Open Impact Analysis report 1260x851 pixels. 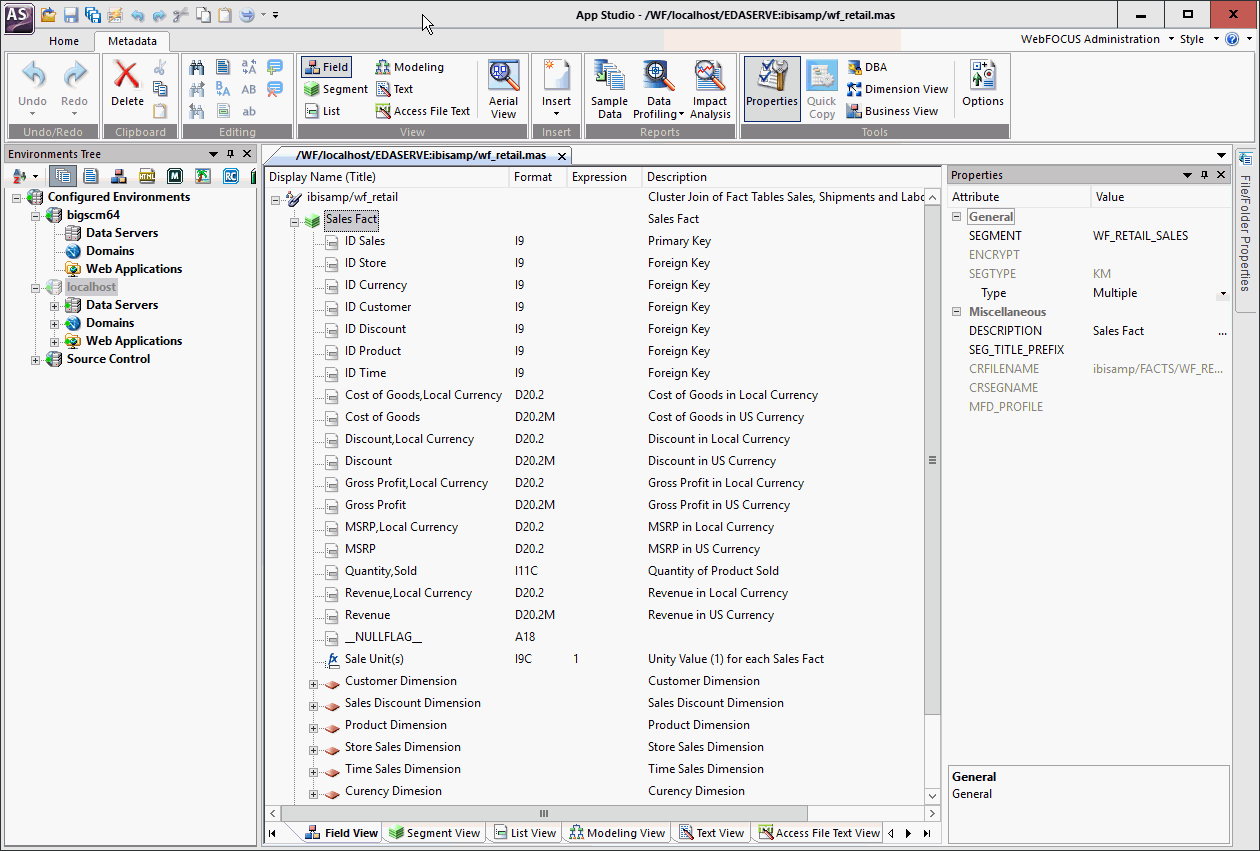pos(710,89)
